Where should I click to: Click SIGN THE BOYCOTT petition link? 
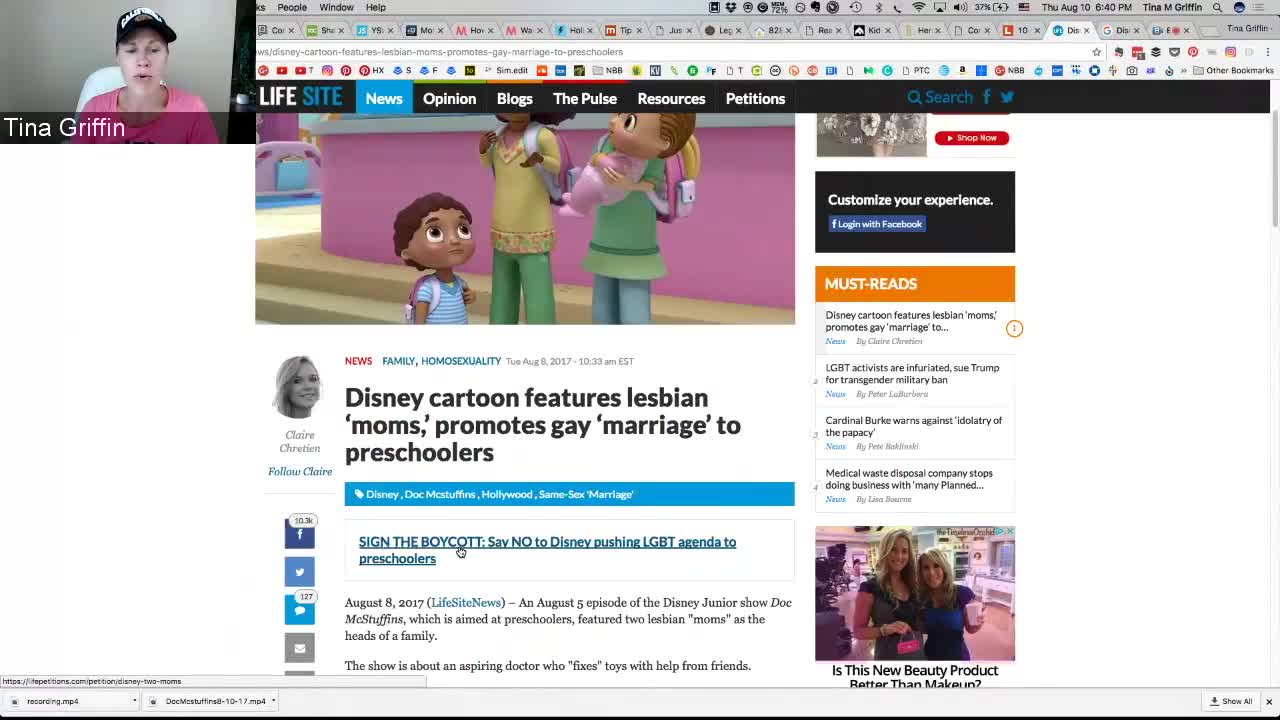pyautogui.click(x=547, y=550)
